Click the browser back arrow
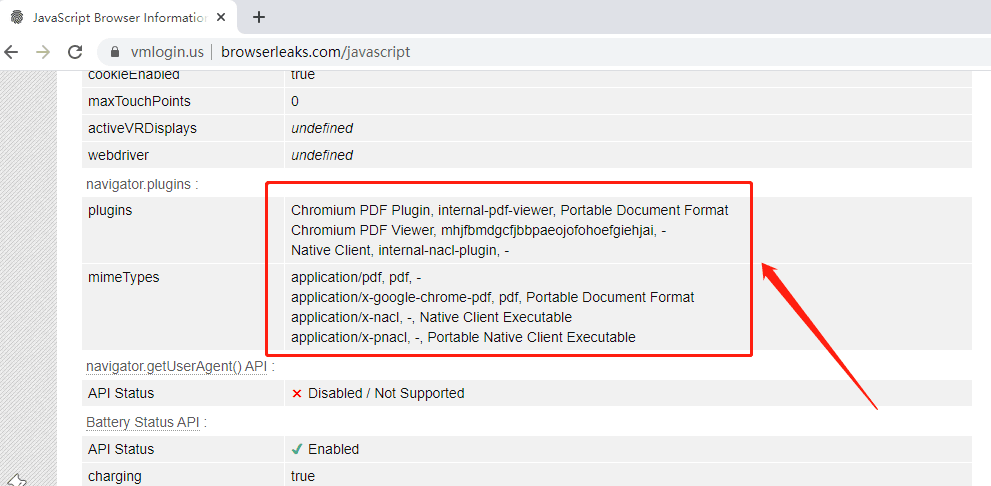 (x=12, y=52)
